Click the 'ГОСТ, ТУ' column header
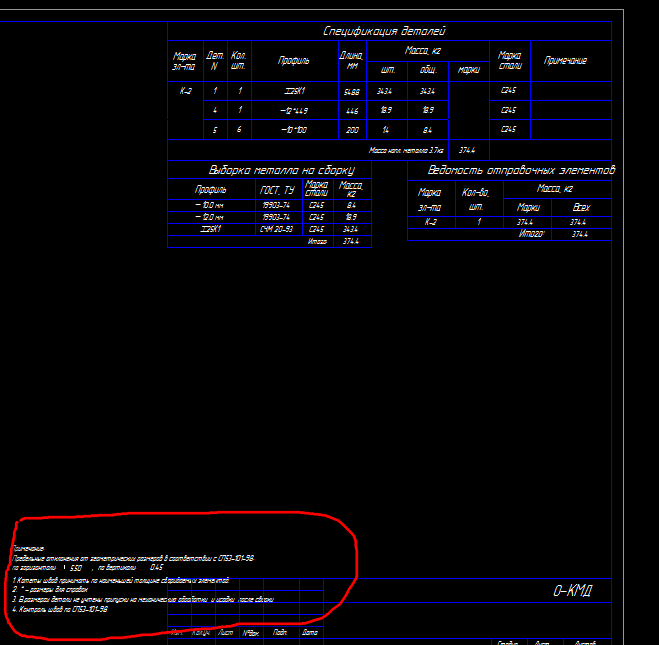Image resolution: width=659 pixels, height=645 pixels. 277,190
